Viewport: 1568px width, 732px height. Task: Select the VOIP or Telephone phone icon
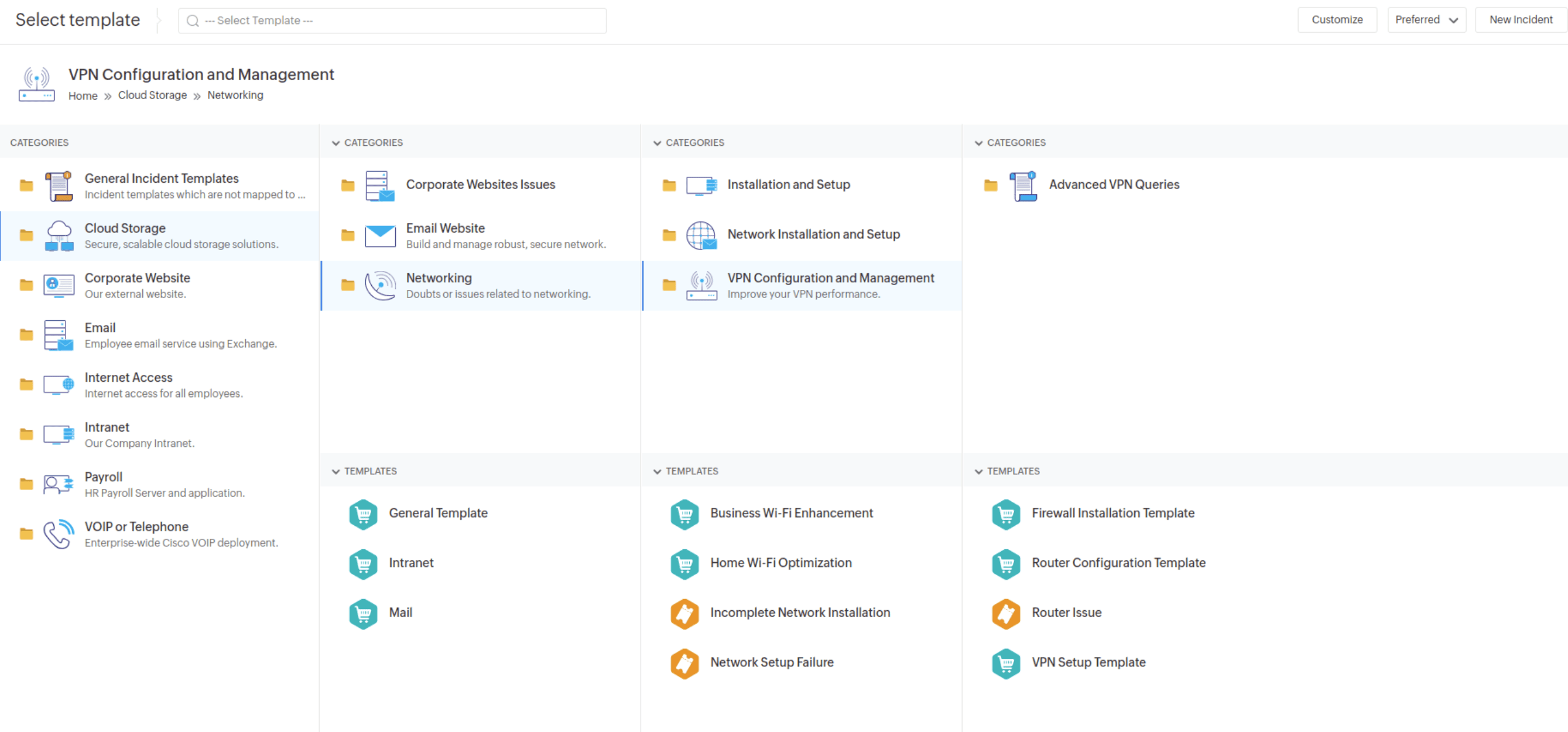[58, 534]
